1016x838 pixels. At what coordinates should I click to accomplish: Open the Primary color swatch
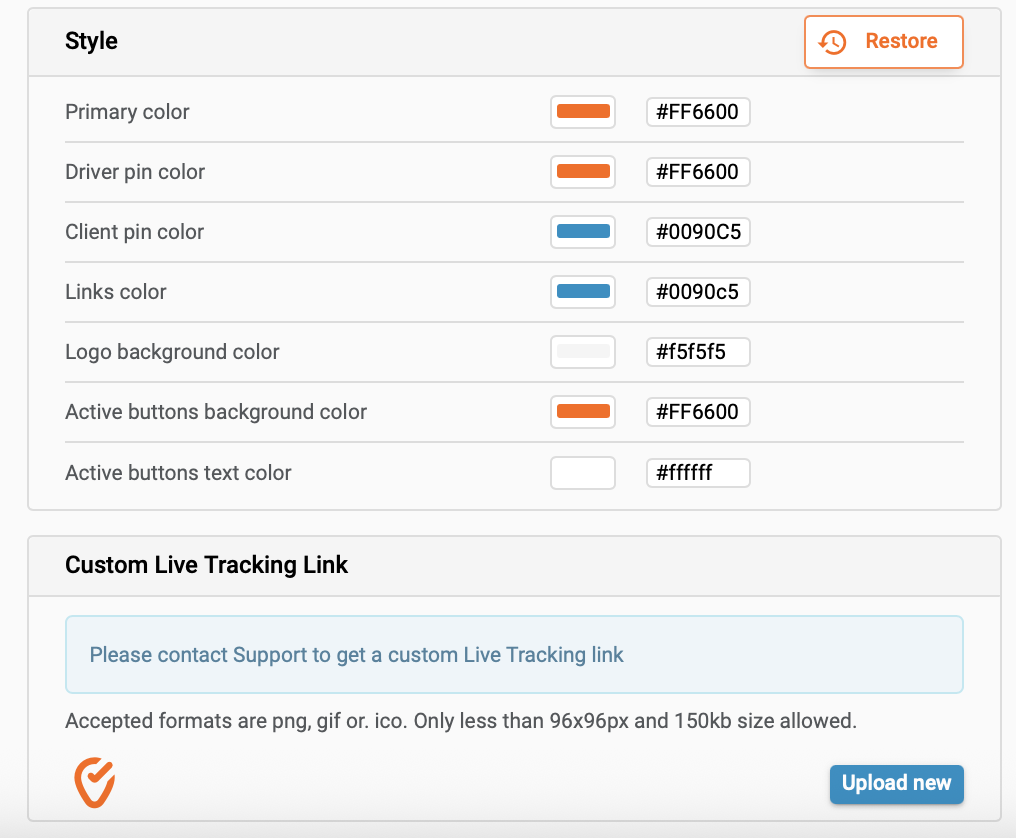click(583, 112)
